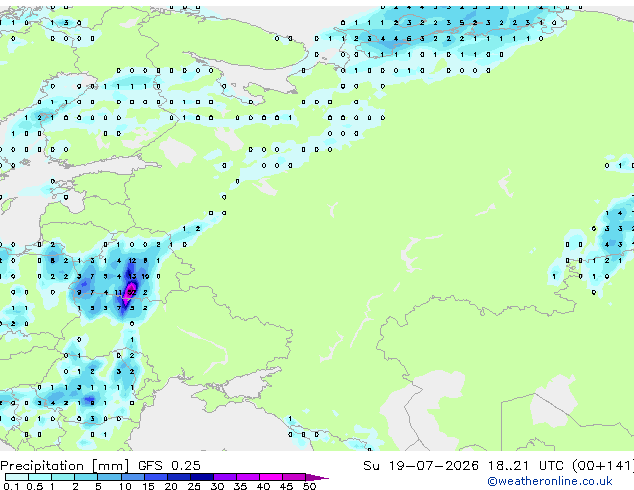
Task: Click the 30–35 mm purple legend swatch
Action: coord(224,477)
